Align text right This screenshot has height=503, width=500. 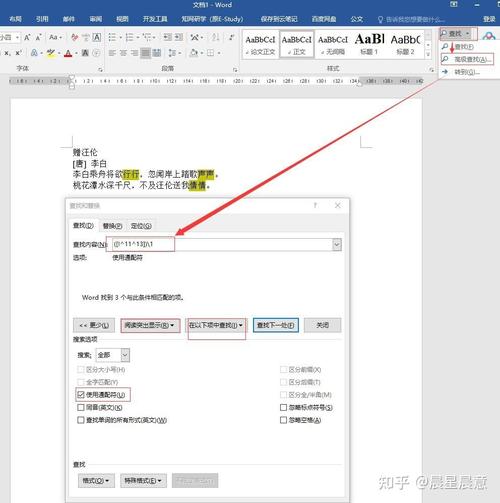134,53
